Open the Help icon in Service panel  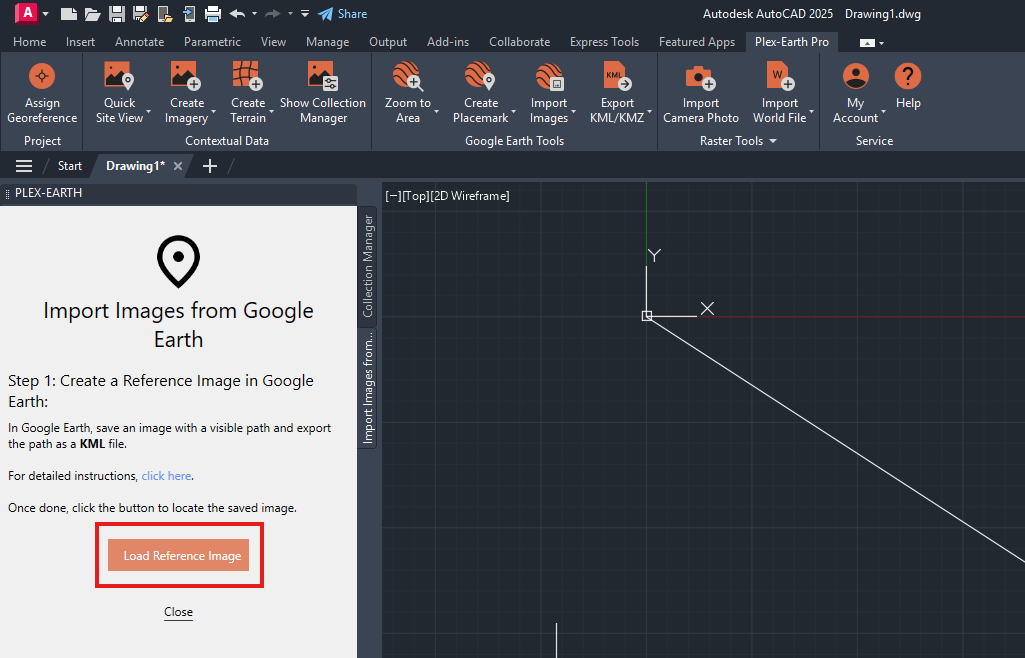click(908, 77)
